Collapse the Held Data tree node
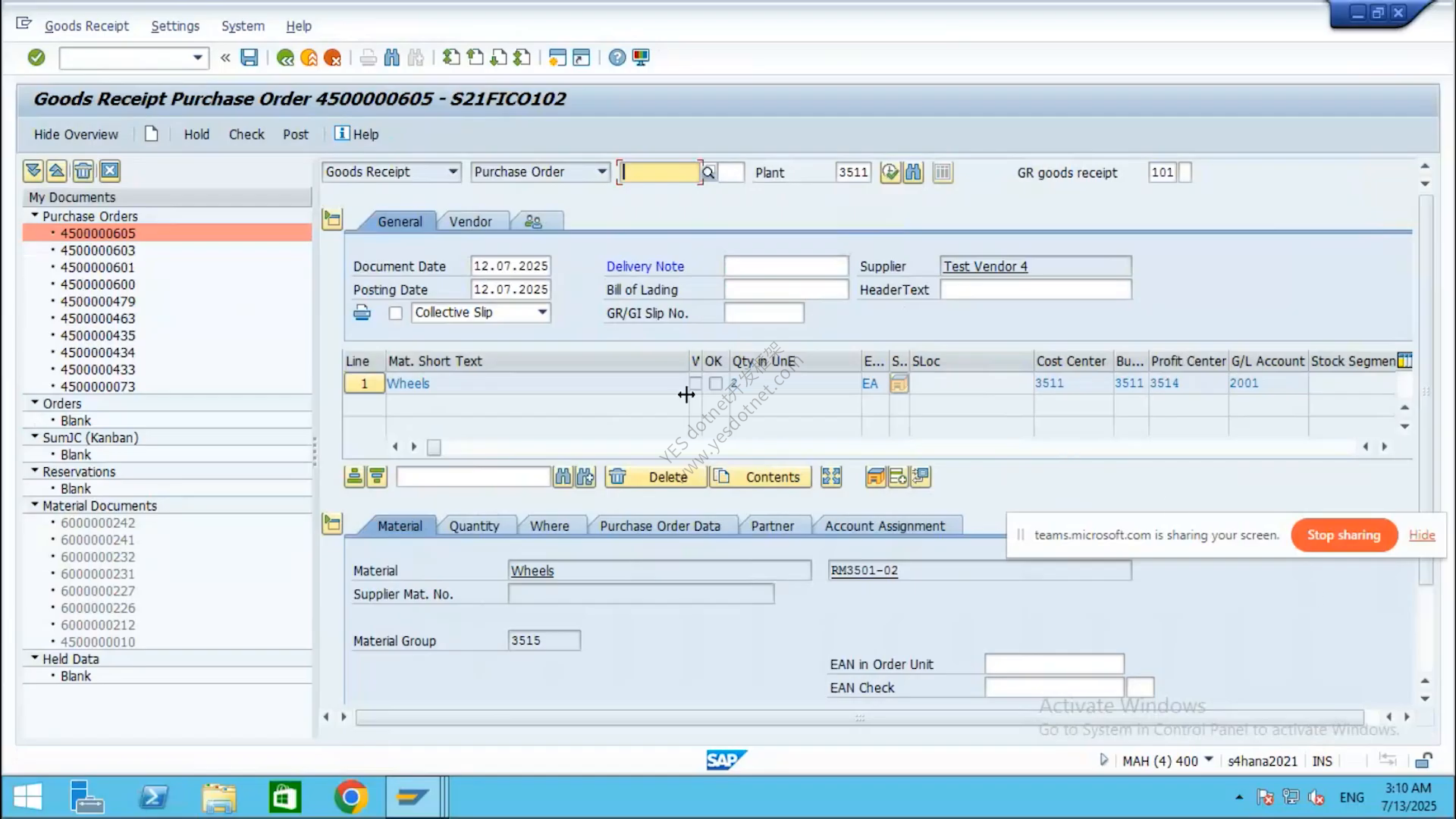Screen dimensions: 1456x819 tap(35, 658)
